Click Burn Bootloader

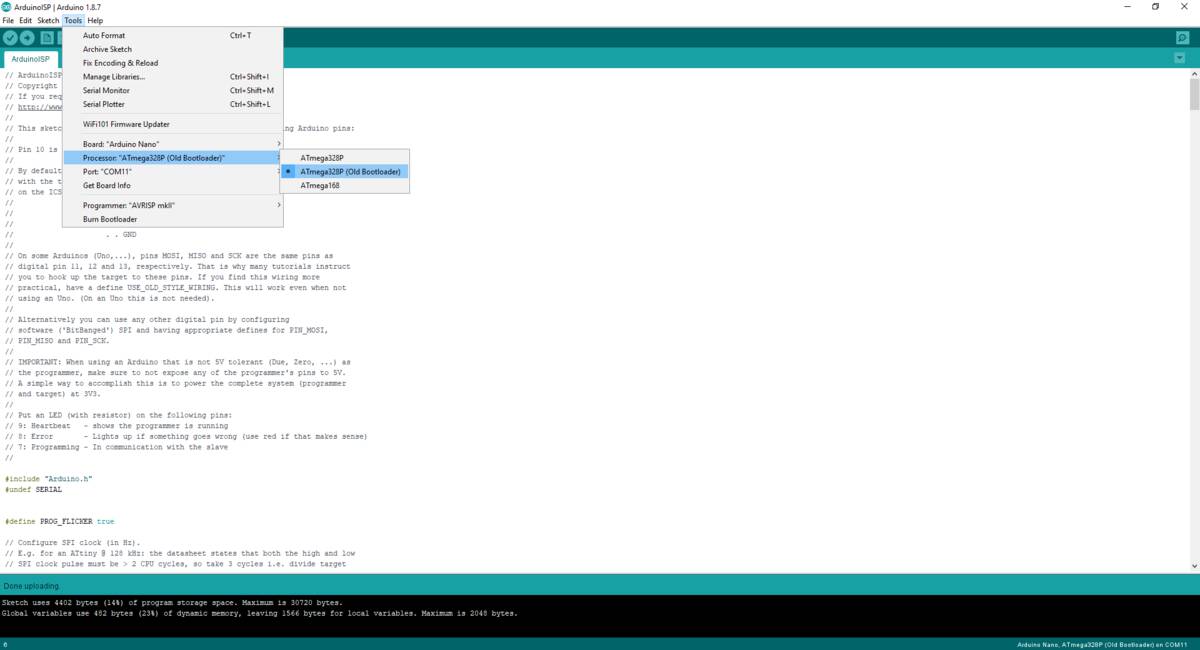(173, 219)
